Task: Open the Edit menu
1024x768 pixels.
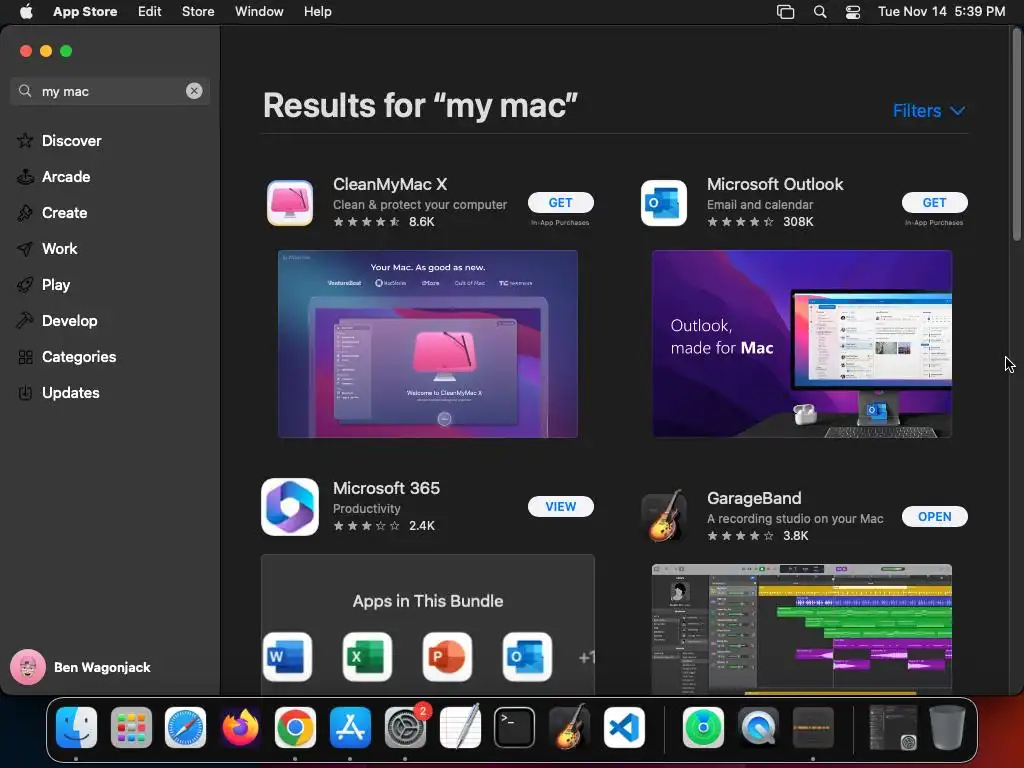Action: pos(150,11)
